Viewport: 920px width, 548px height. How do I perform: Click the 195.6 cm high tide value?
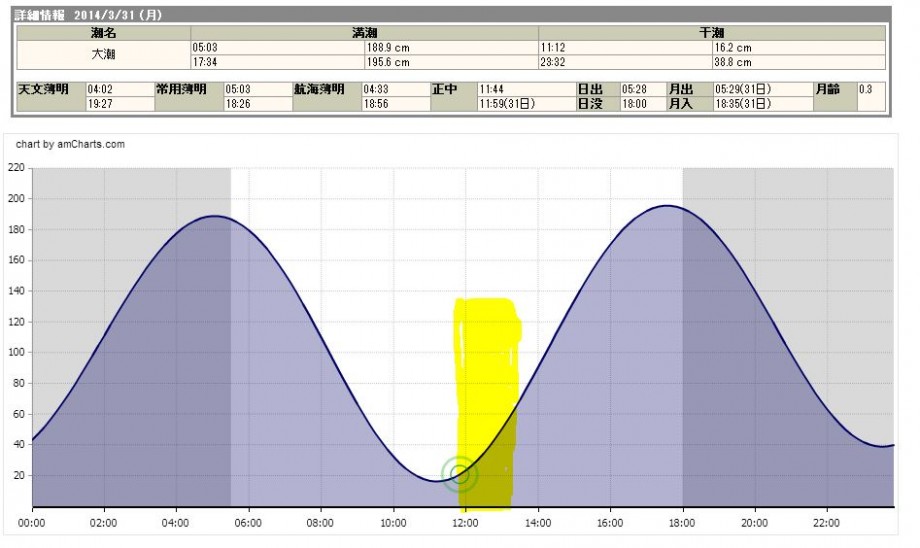[451, 62]
